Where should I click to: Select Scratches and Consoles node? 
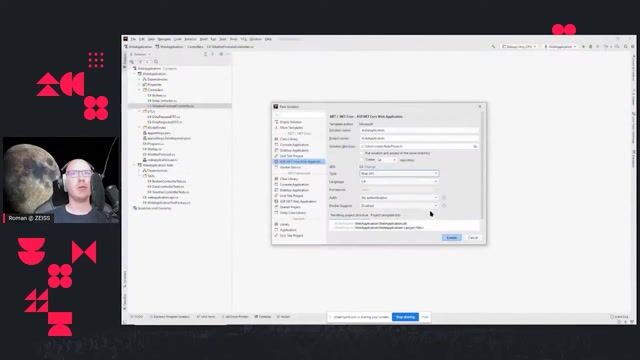tap(152, 208)
